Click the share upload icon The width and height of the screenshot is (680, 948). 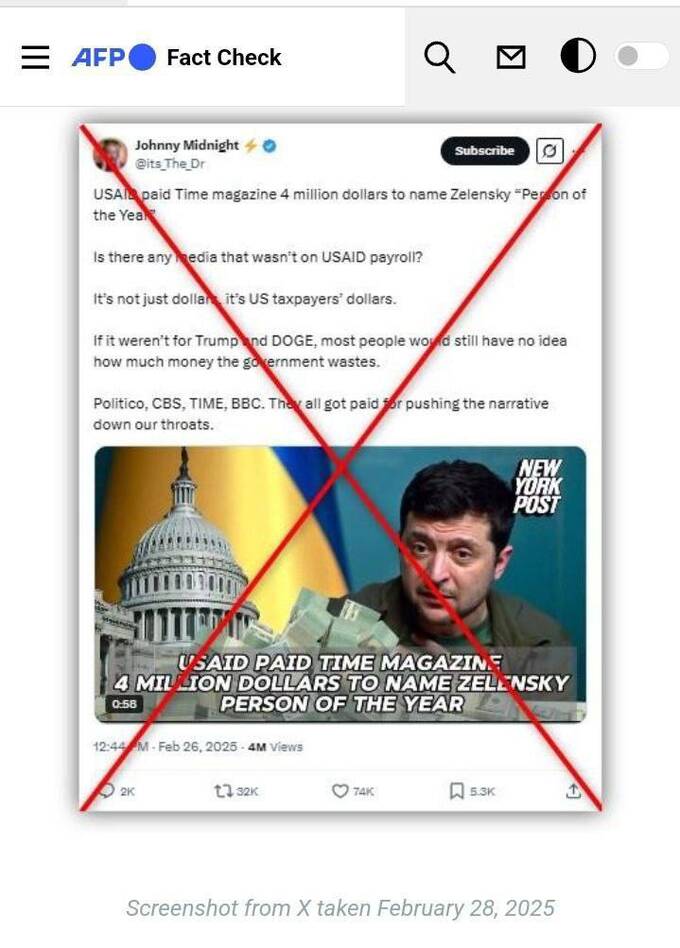click(573, 790)
